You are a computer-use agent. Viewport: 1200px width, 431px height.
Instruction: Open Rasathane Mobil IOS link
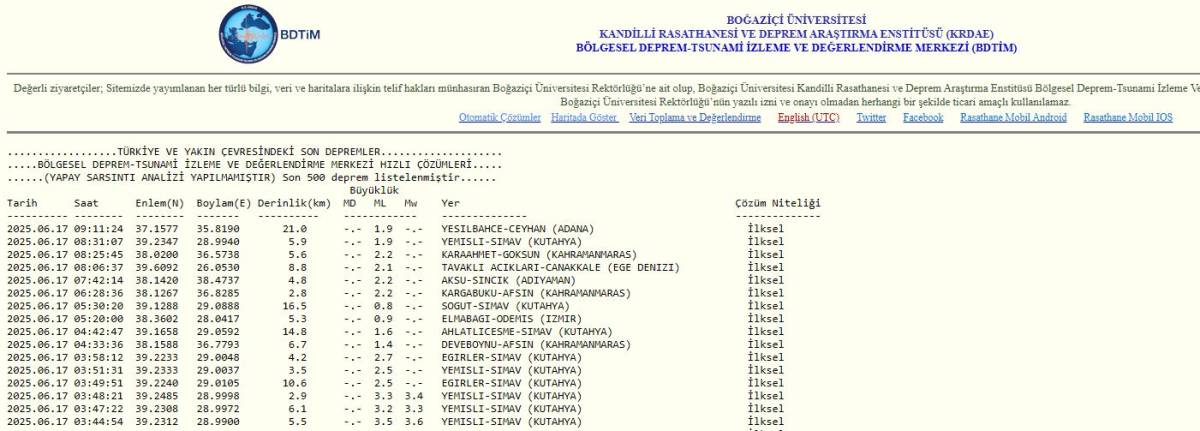click(1128, 118)
